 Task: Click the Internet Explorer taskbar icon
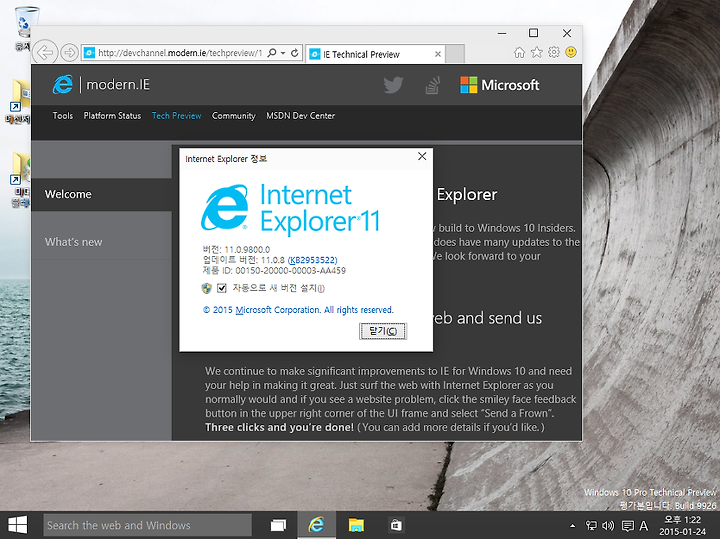tap(316, 525)
